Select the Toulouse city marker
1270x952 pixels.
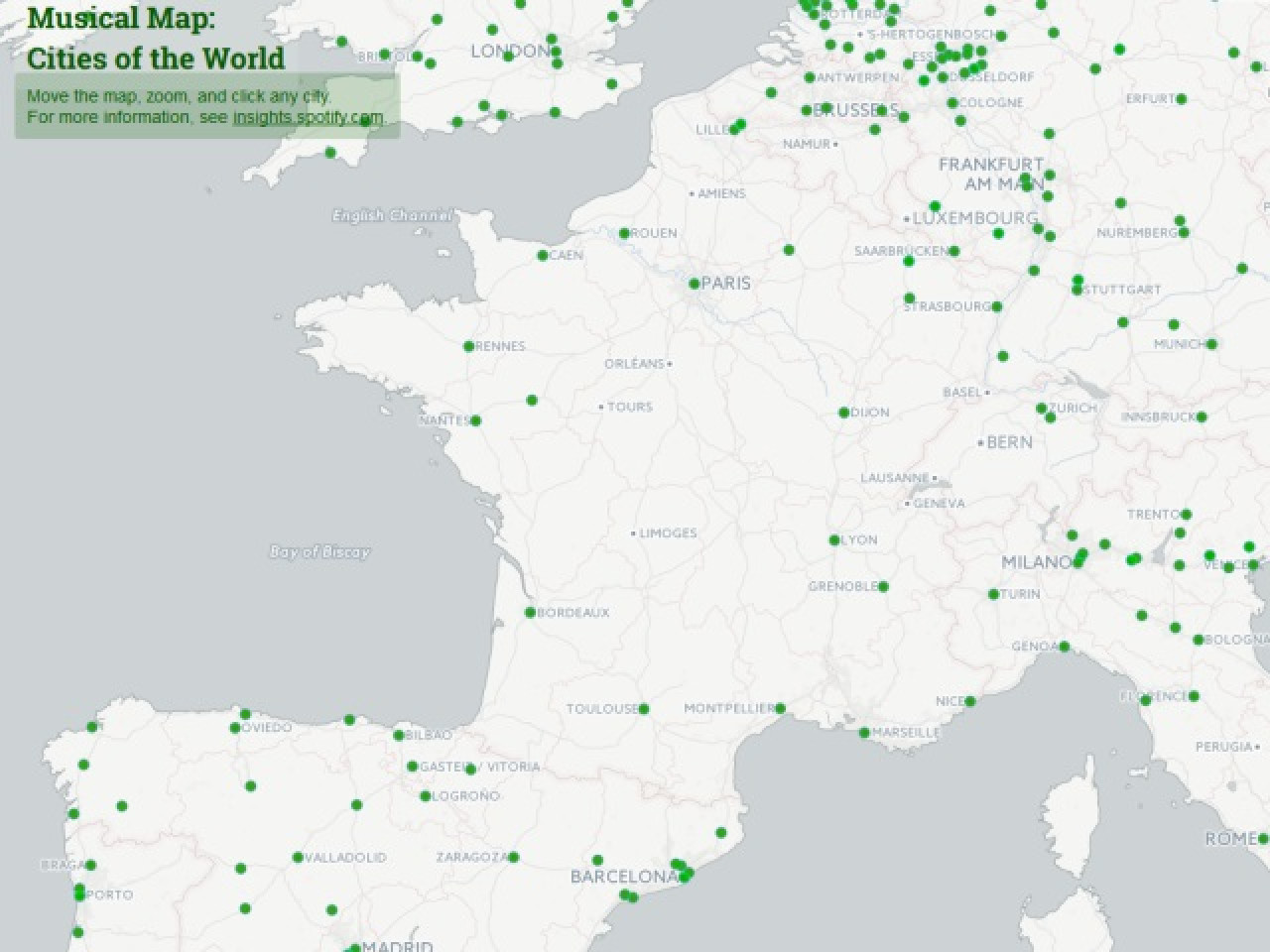point(642,709)
